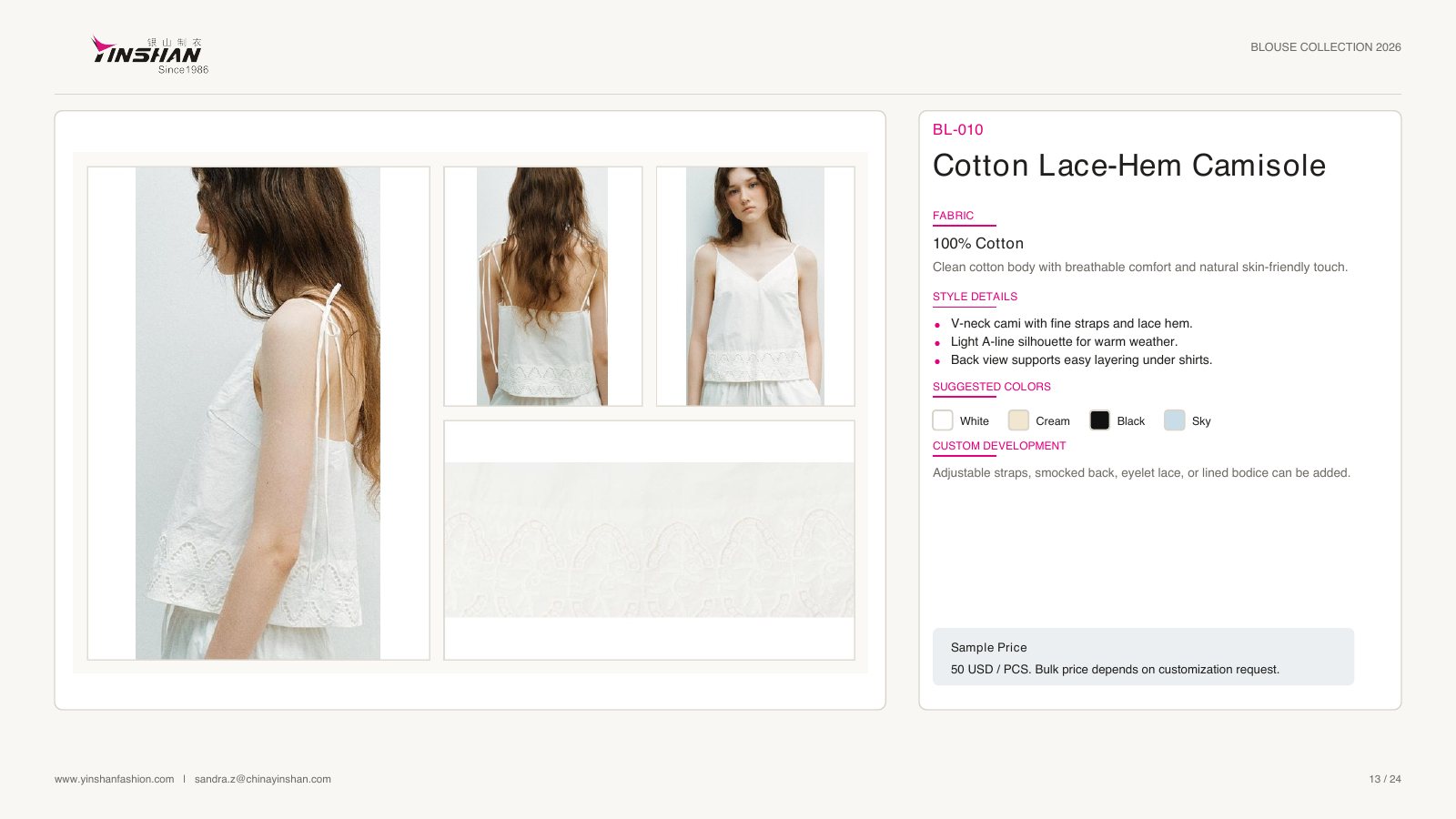Viewport: 1456px width, 819px height.
Task: Click the White color label
Action: pos(975,421)
